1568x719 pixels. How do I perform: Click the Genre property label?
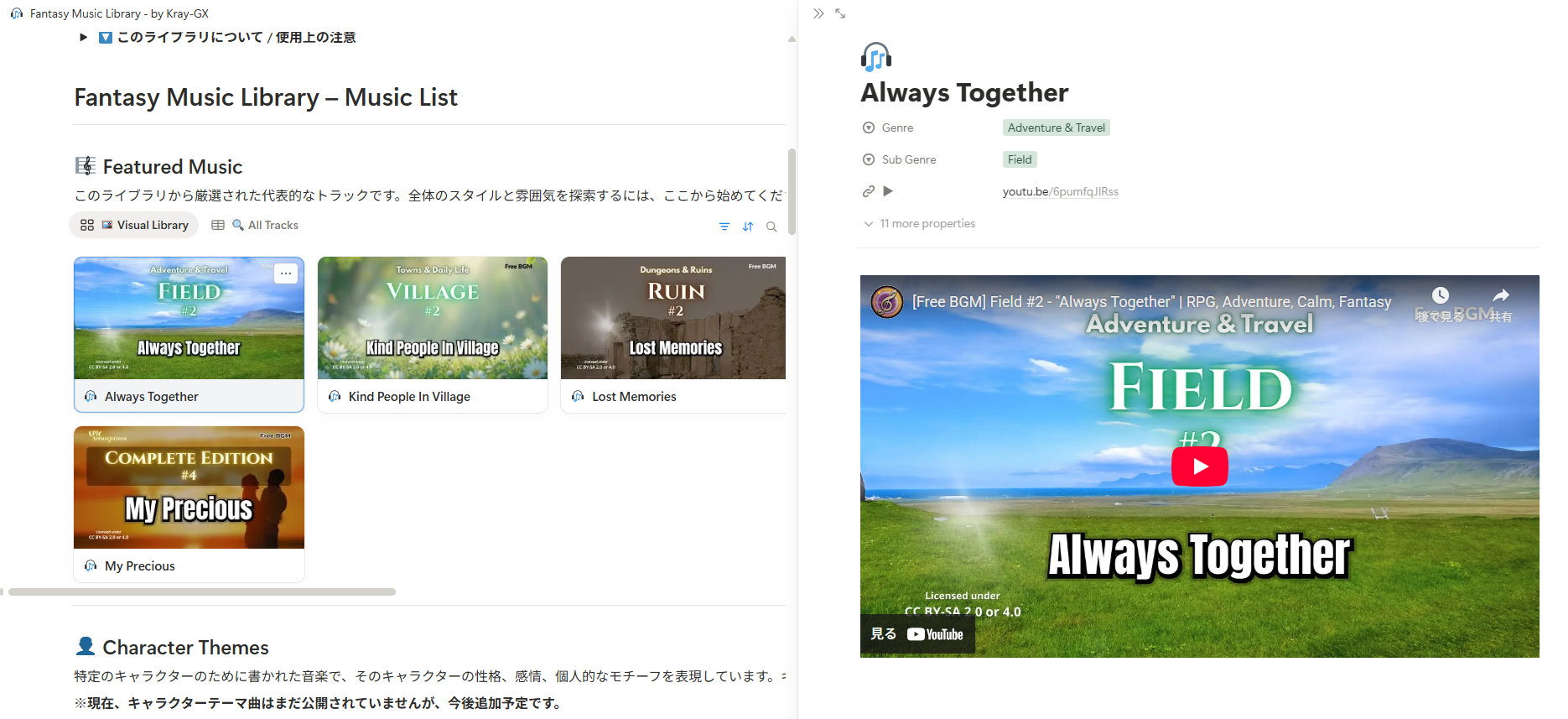(x=897, y=128)
